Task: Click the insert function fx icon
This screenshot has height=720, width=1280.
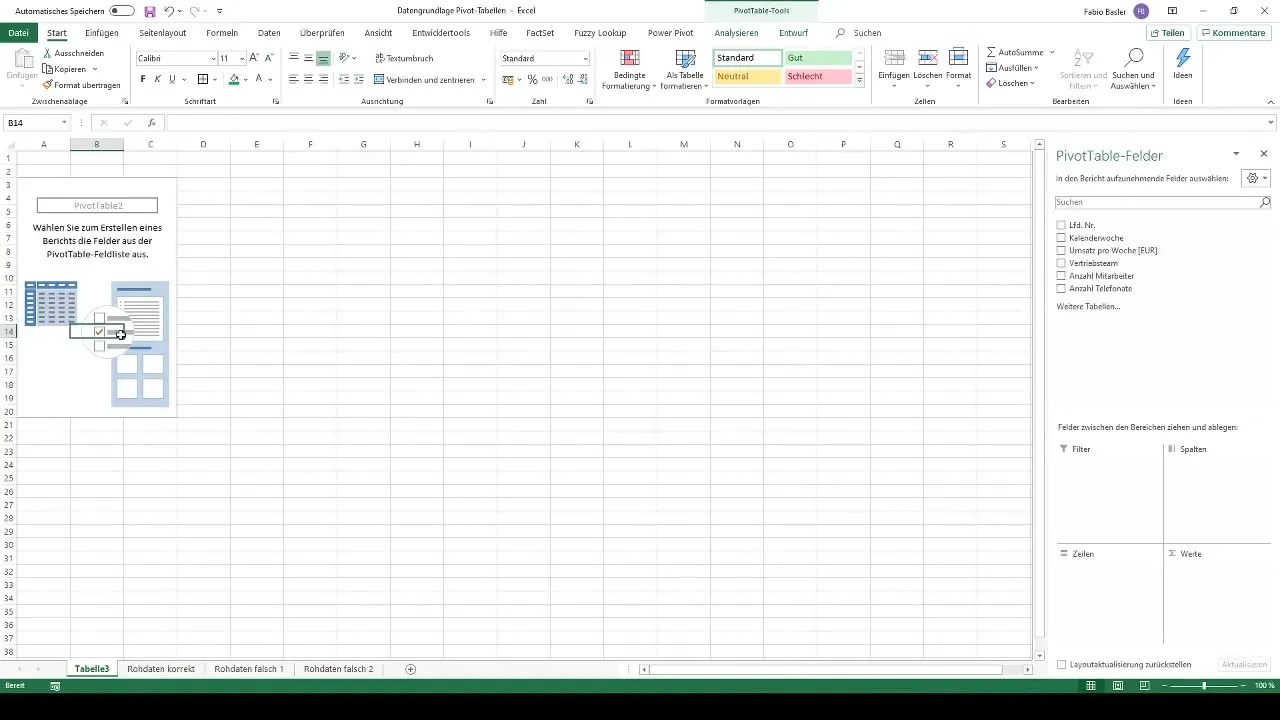Action: click(x=152, y=123)
